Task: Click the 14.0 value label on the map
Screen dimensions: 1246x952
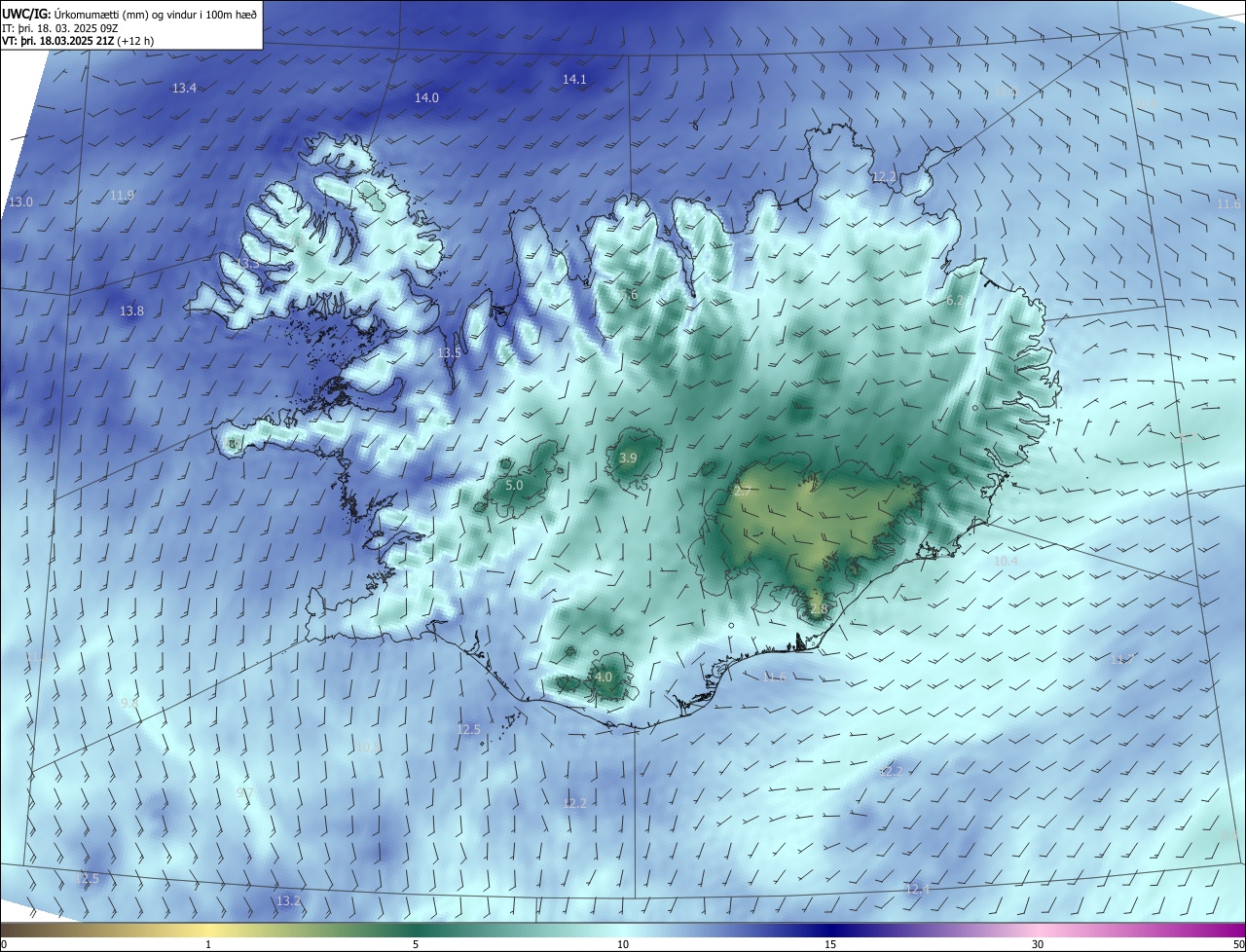Action: click(426, 98)
